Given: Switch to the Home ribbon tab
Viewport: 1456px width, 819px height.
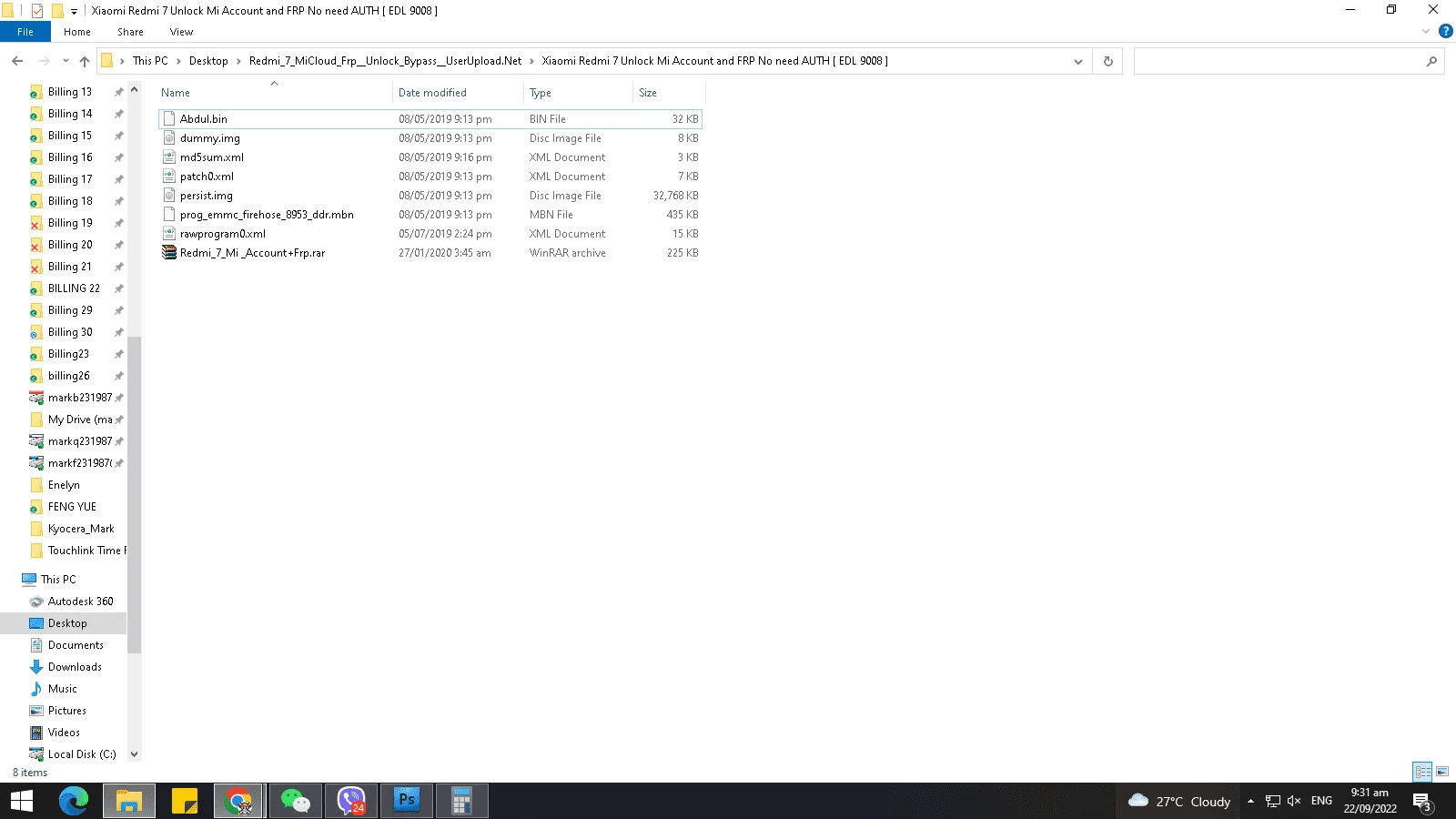Looking at the screenshot, I should [77, 32].
